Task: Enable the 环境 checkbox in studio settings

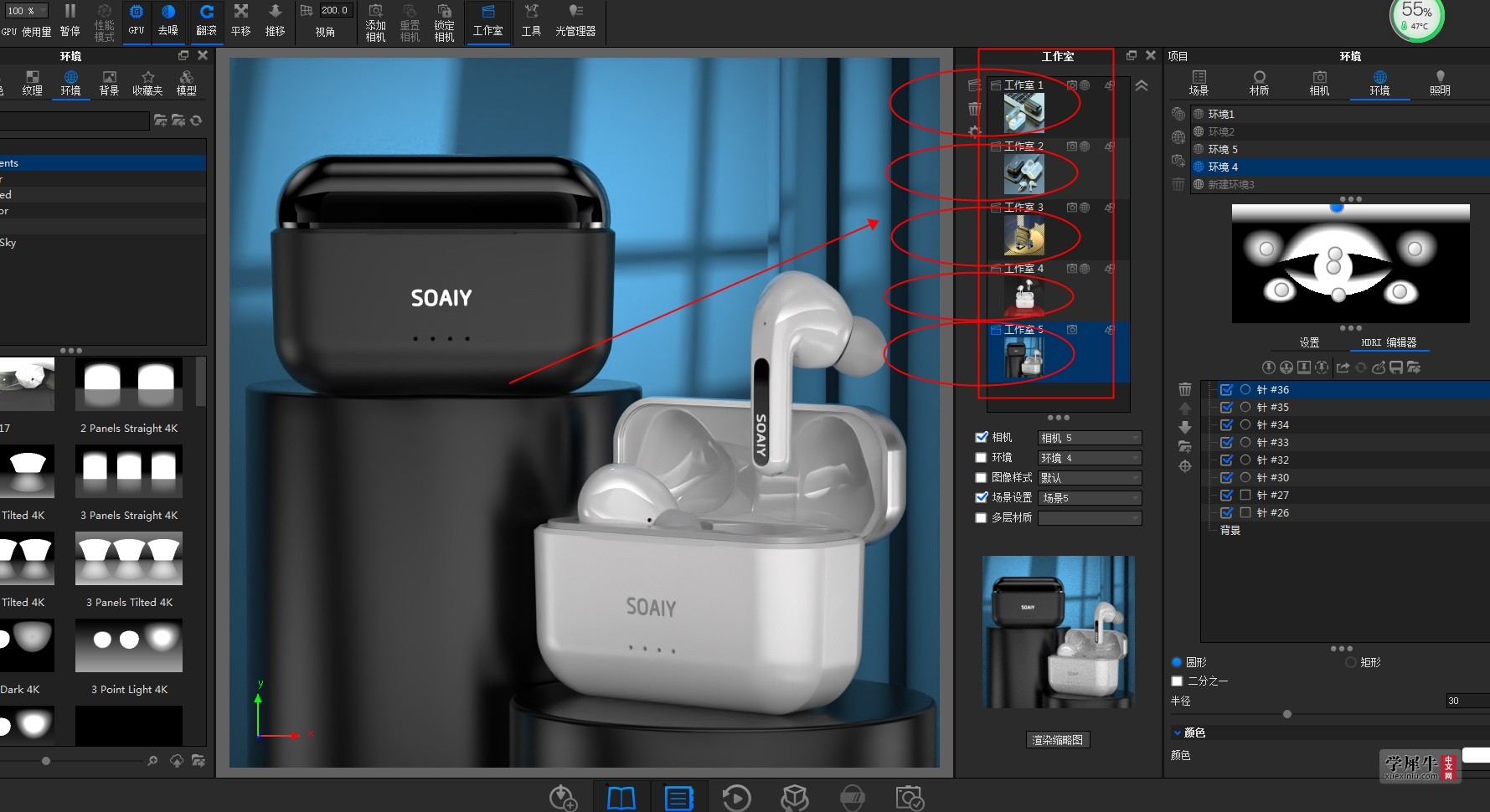Action: click(x=981, y=457)
